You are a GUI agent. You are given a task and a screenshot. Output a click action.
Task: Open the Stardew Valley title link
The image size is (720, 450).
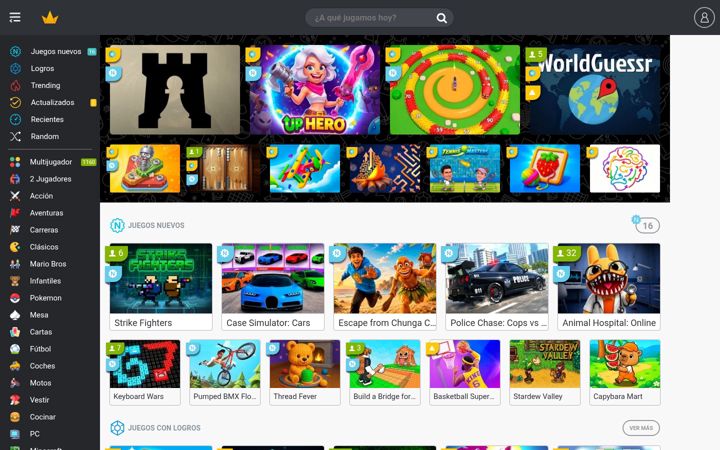point(538,396)
